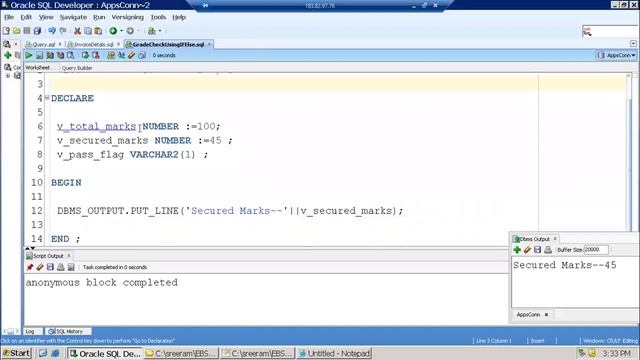640x360 pixels.
Task: Open dropdown arrow next to Back button
Action: click(121, 31)
